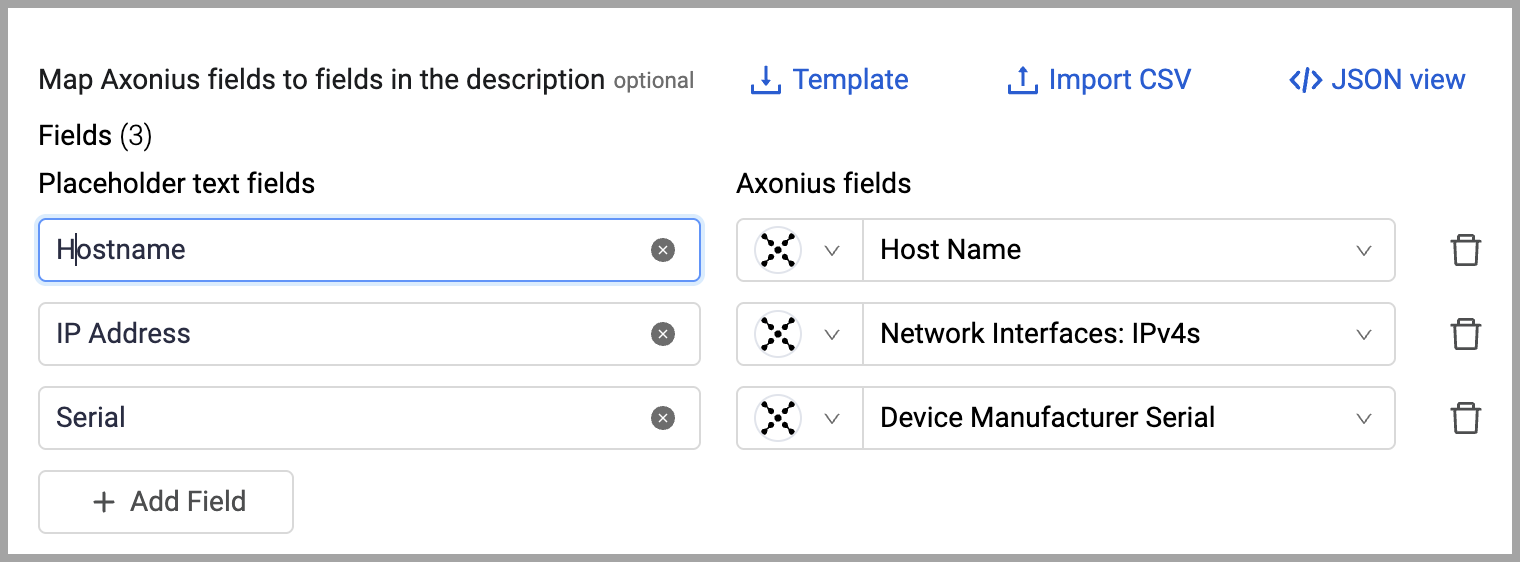Expand the Network Interfaces: IPv4s dropdown
1520x562 pixels.
click(1128, 334)
